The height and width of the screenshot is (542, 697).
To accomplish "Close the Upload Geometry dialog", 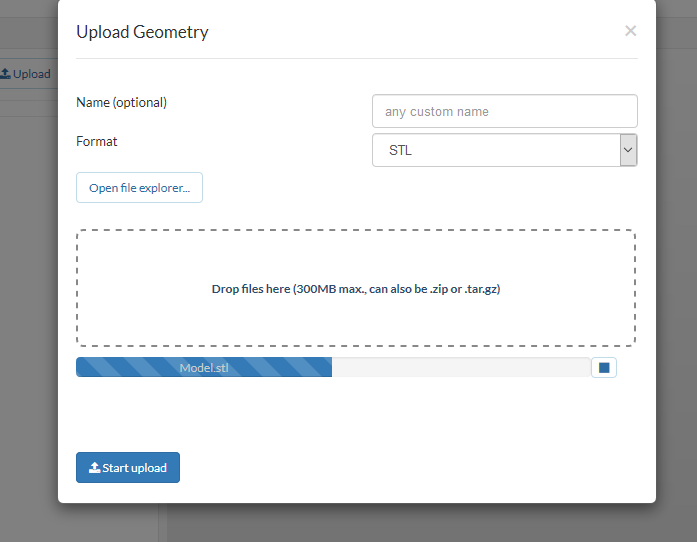I will coord(630,31).
